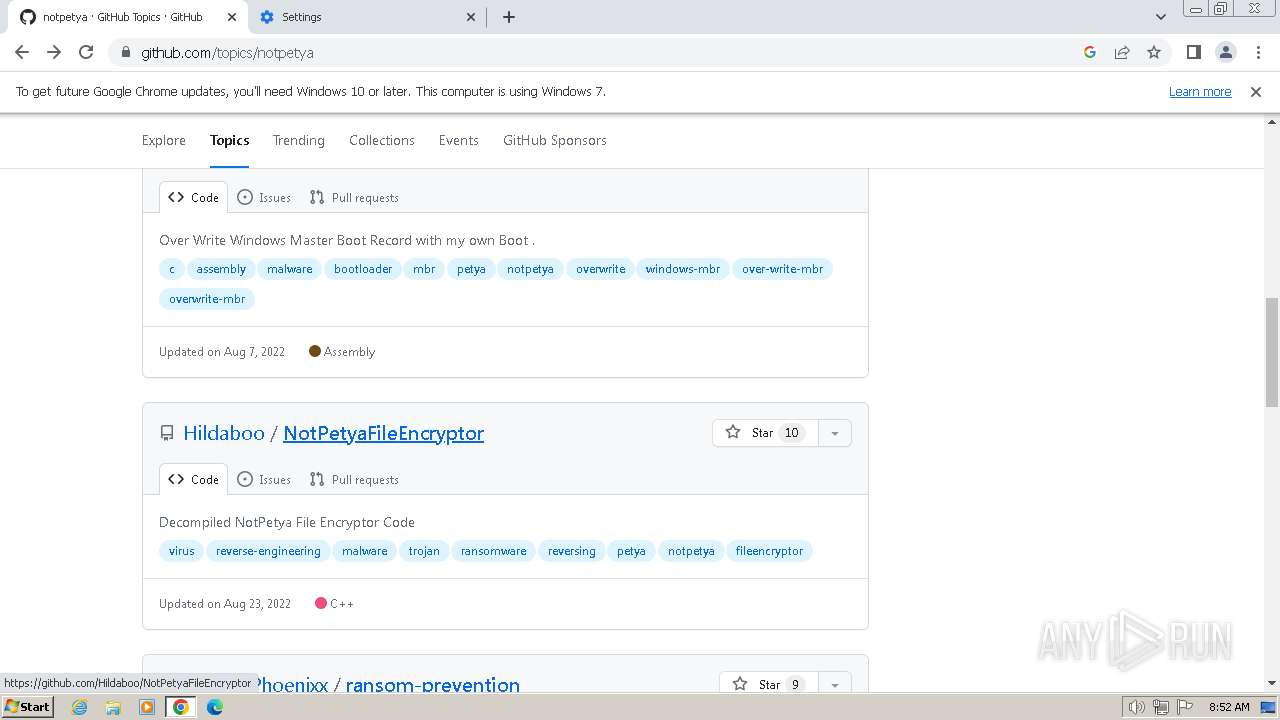Image resolution: width=1280 pixels, height=720 pixels.
Task: Go forward to next page
Action: (x=54, y=52)
